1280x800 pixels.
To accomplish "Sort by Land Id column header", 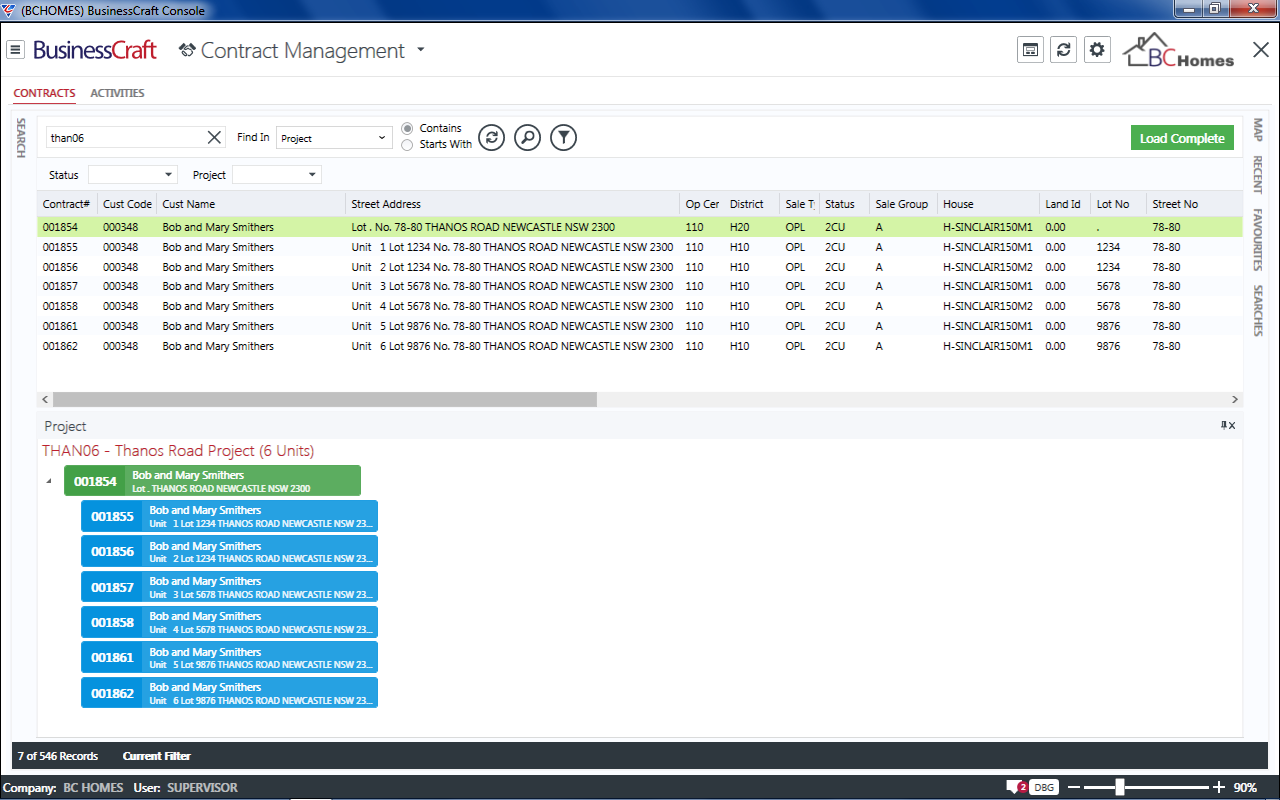I will coord(1066,204).
